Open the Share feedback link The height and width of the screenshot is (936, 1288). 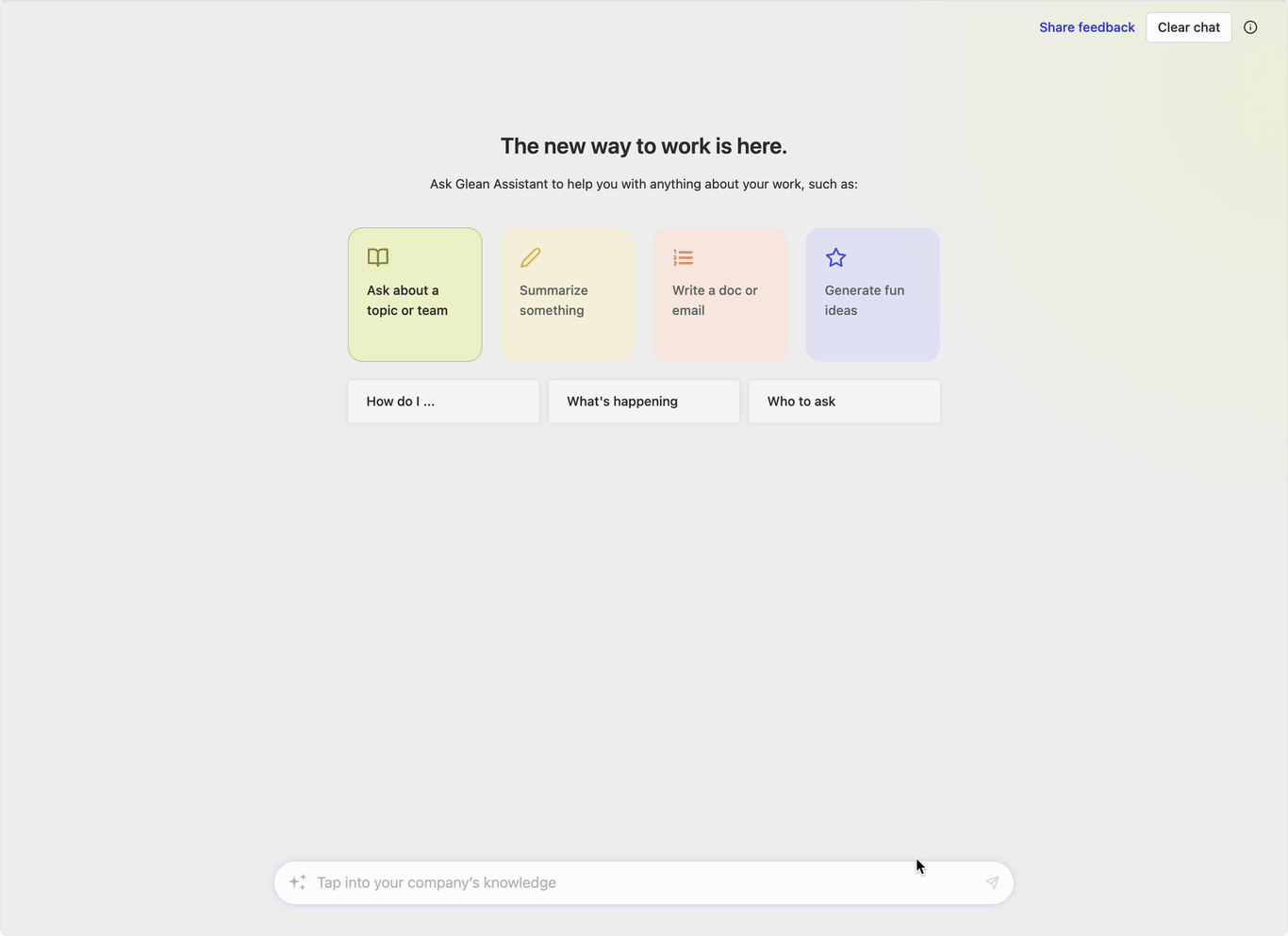(1086, 27)
